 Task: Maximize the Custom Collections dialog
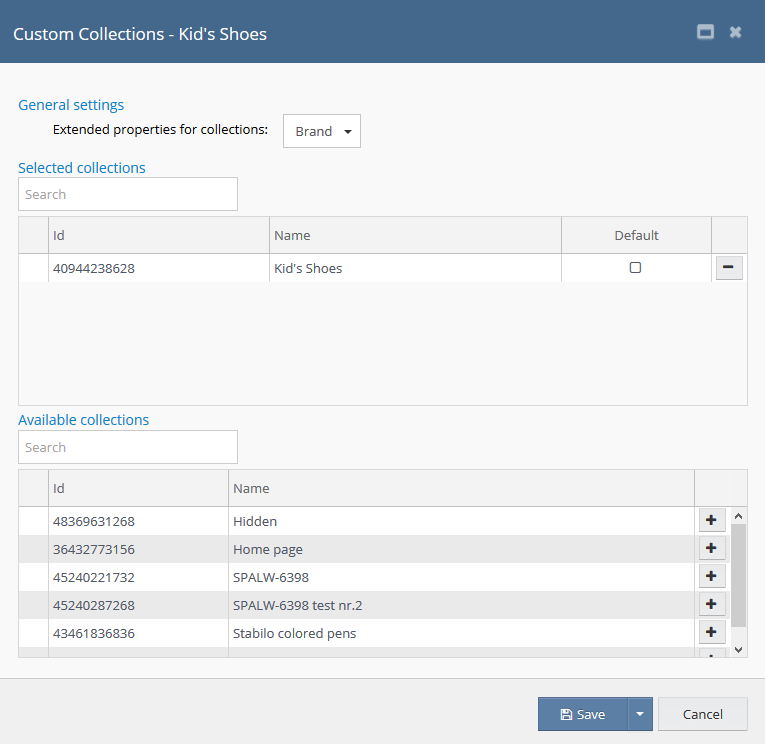[705, 32]
